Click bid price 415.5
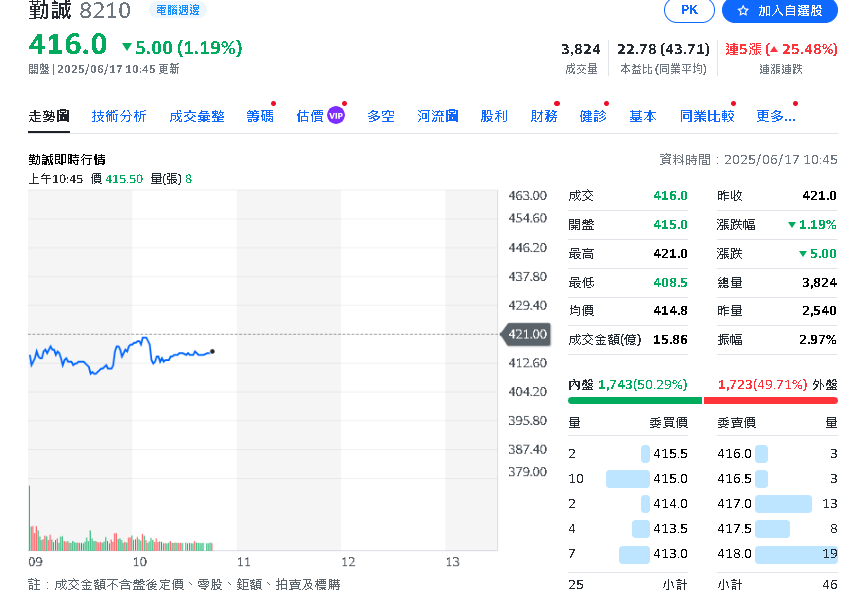This screenshot has width=851, height=615. tap(670, 454)
